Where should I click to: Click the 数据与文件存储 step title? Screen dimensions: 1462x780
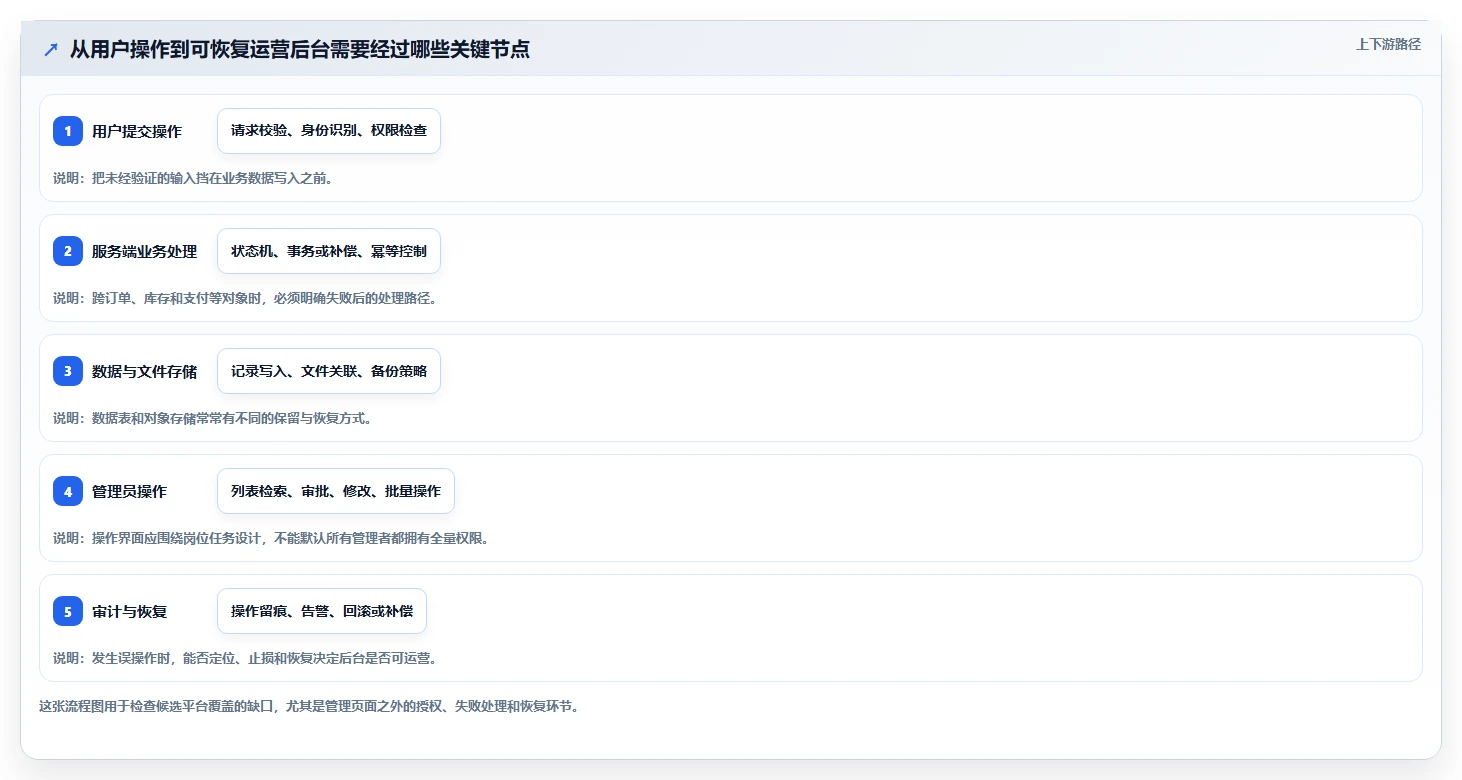145,372
